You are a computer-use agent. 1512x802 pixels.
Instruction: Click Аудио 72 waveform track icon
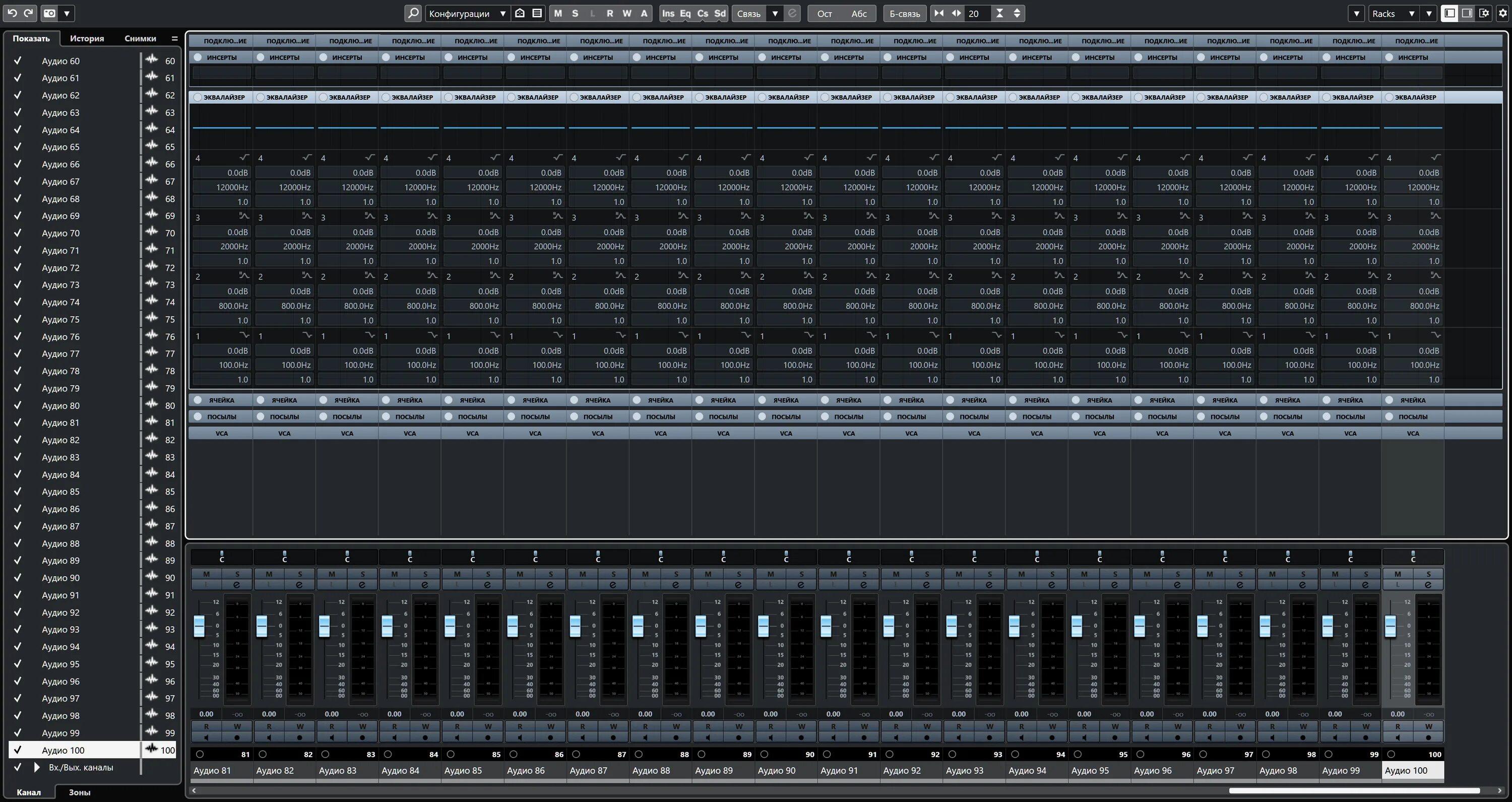click(x=152, y=267)
